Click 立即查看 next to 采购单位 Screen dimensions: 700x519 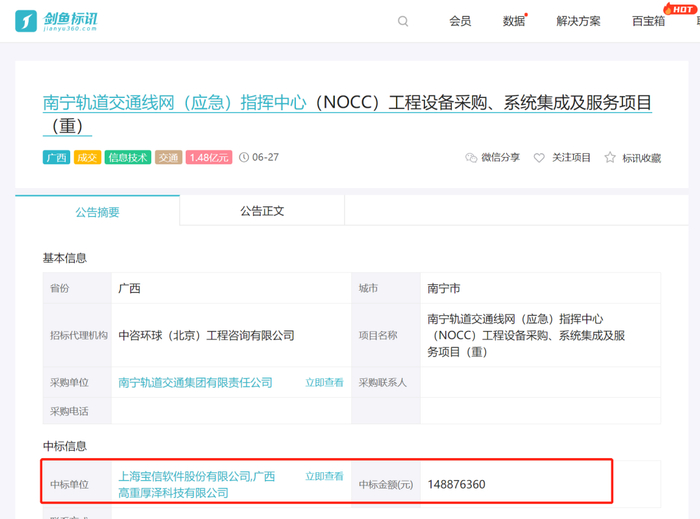tap(324, 382)
